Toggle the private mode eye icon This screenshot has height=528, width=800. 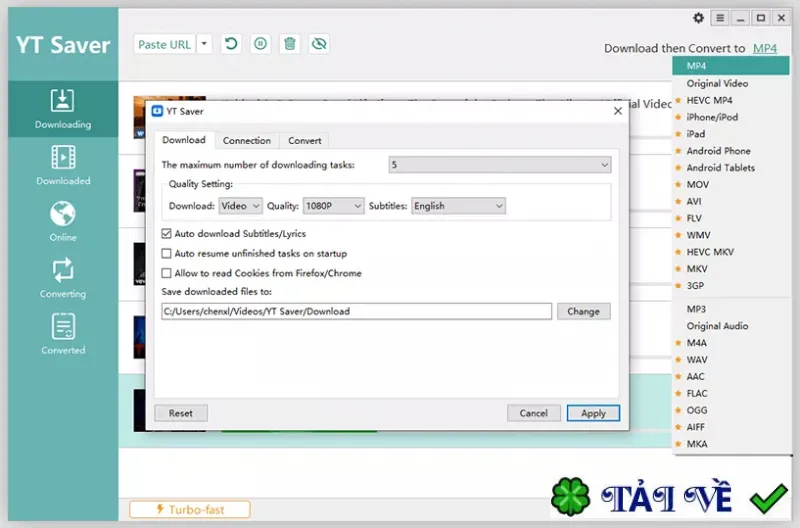[319, 44]
